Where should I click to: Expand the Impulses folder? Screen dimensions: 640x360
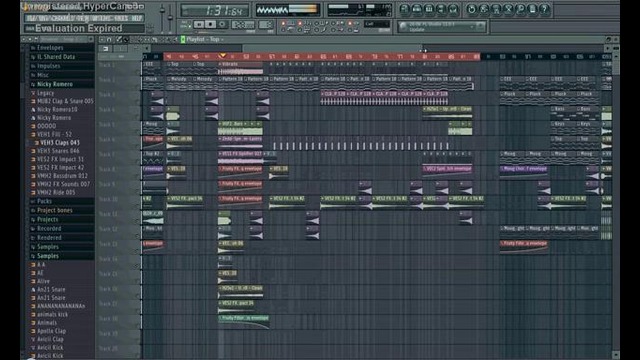pos(48,66)
